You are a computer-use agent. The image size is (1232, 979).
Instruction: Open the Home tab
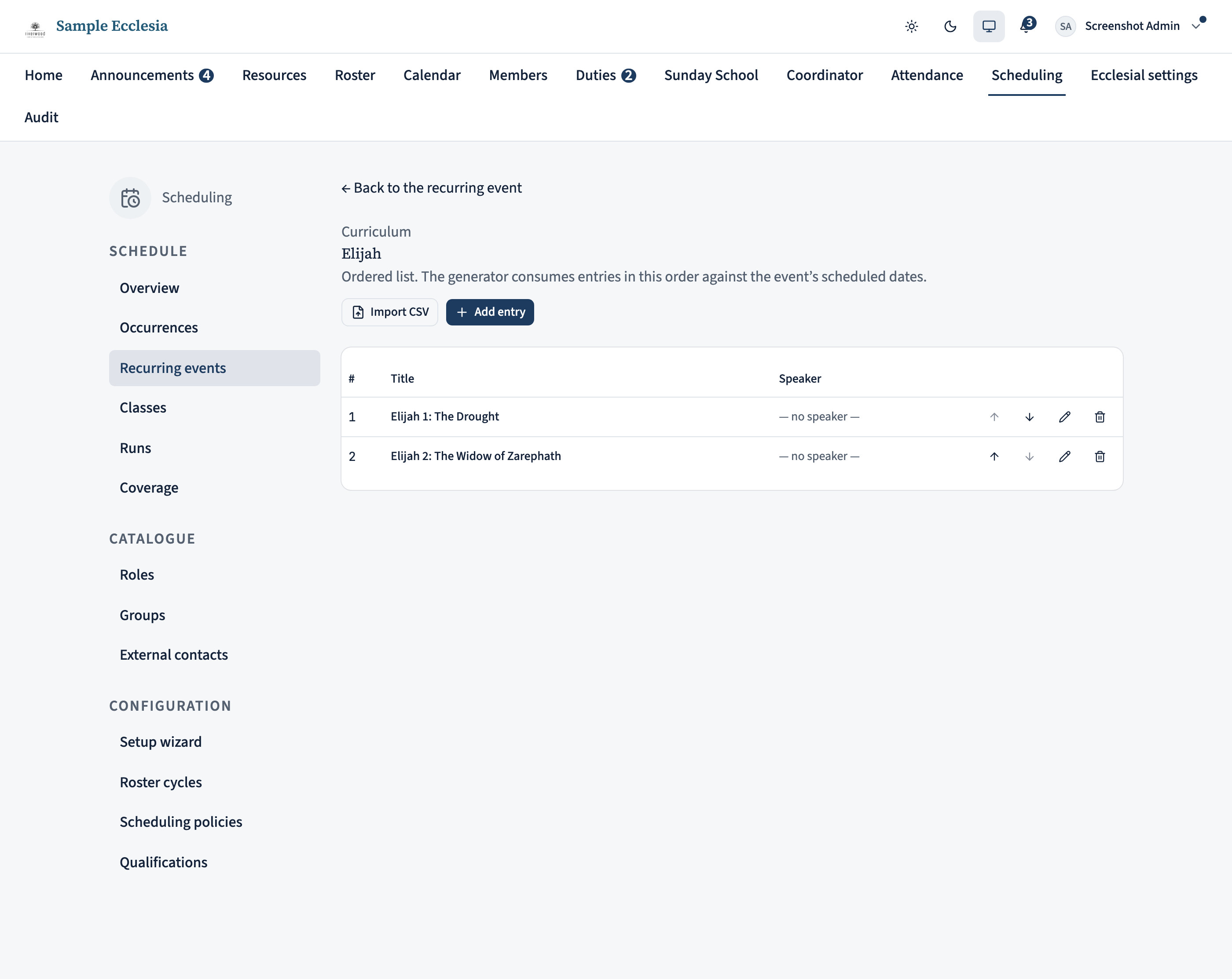pos(44,75)
